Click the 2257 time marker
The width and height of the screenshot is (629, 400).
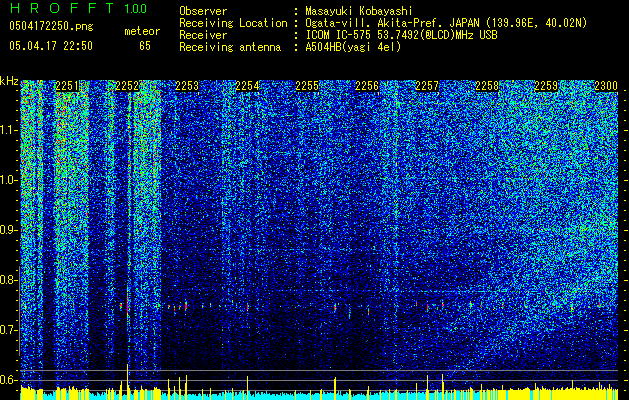point(427,86)
